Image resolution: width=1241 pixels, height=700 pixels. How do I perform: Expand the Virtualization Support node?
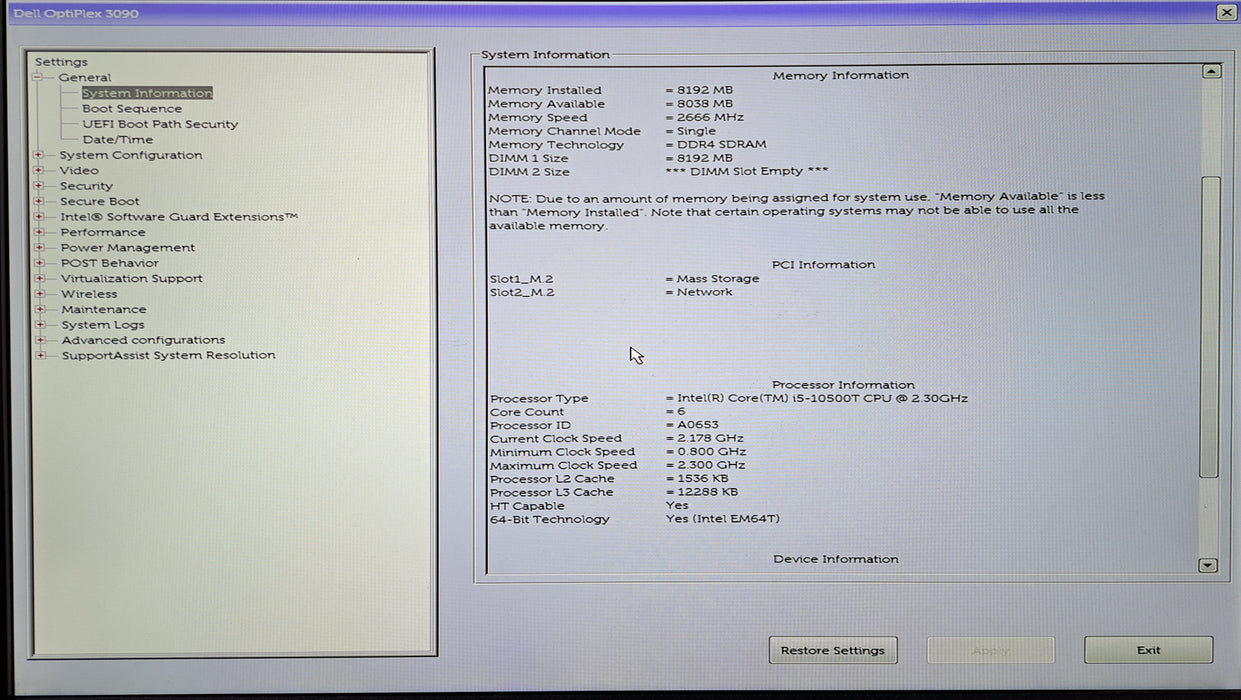(39, 279)
